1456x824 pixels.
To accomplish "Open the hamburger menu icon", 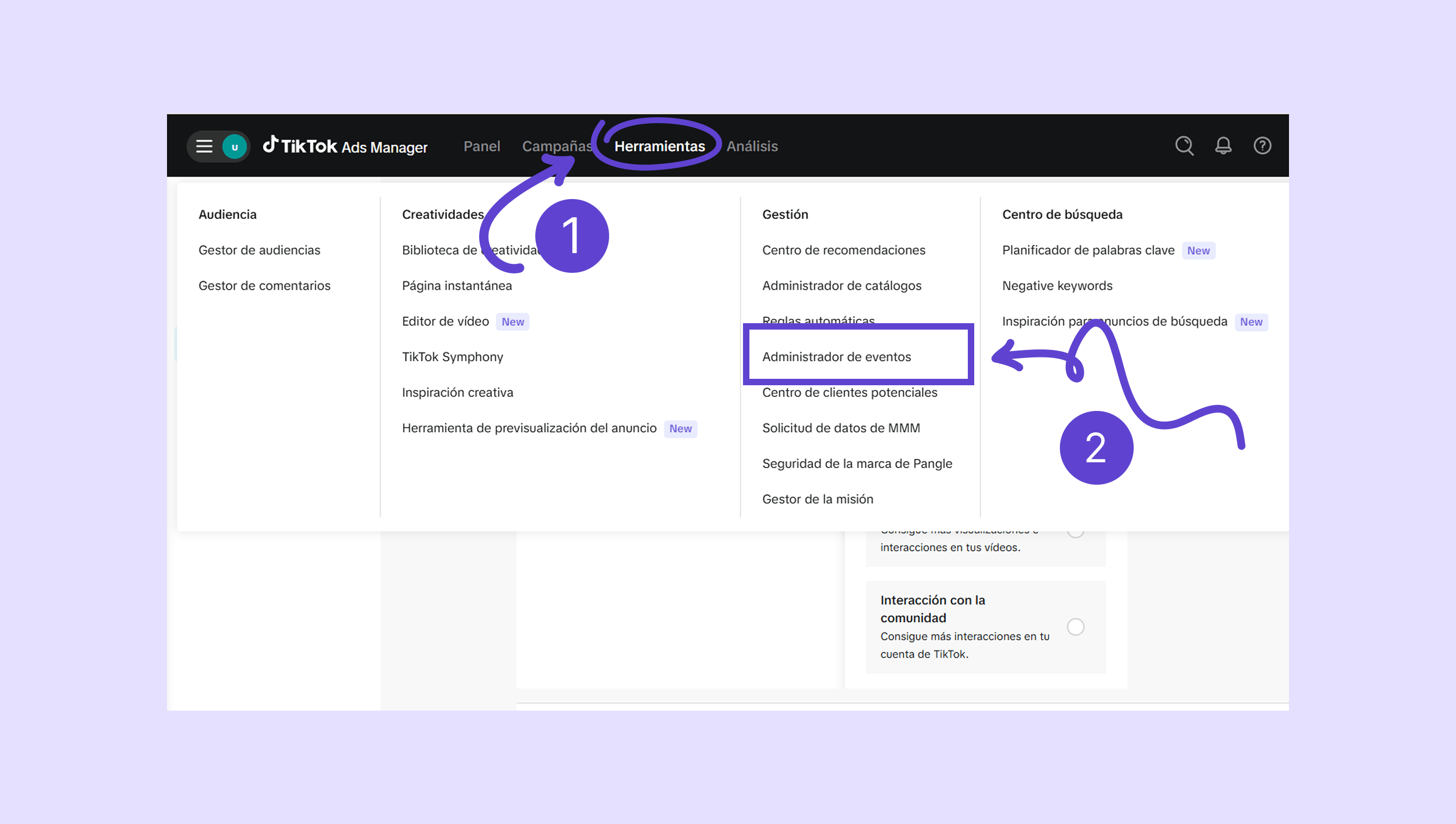I will [204, 147].
